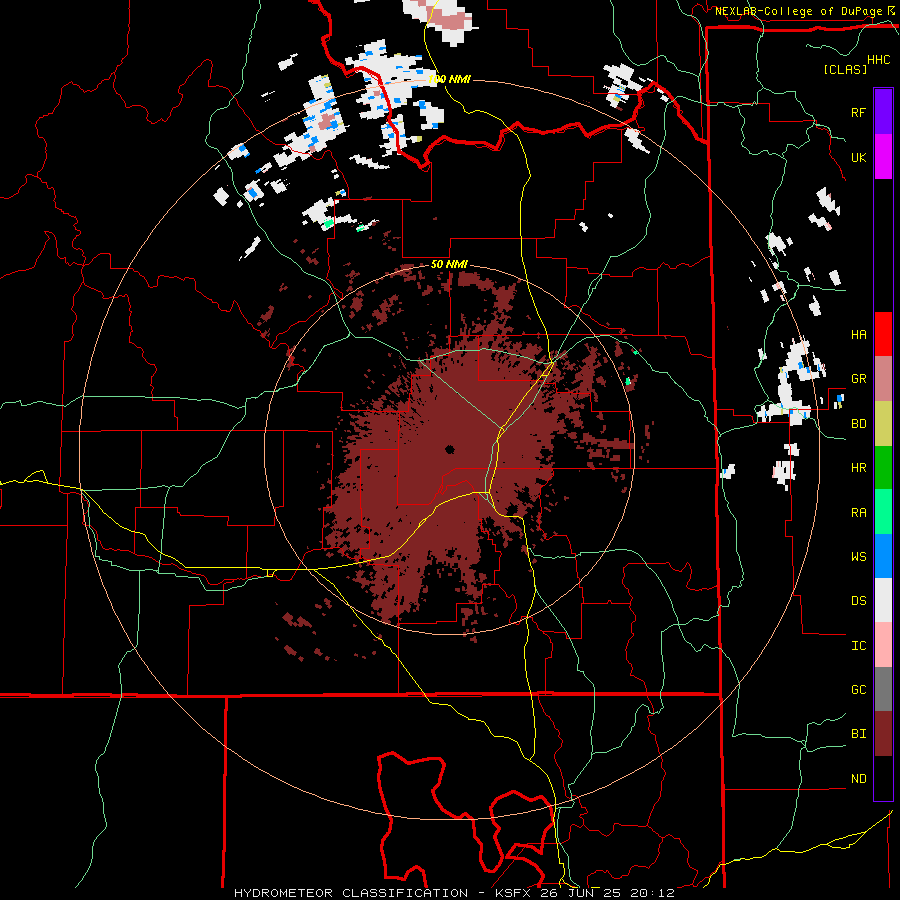This screenshot has height=900, width=900.
Task: Click the UK legend label
Action: (x=858, y=157)
